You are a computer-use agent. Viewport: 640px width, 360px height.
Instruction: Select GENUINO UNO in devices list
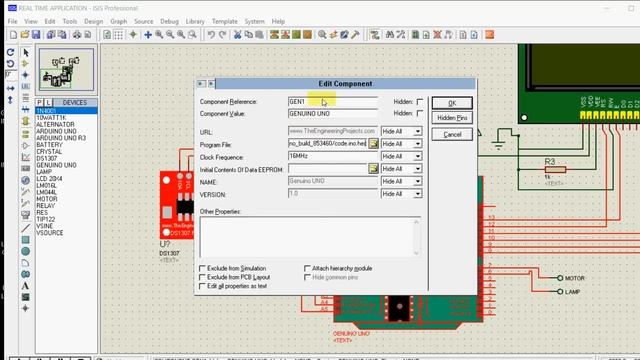pos(56,165)
